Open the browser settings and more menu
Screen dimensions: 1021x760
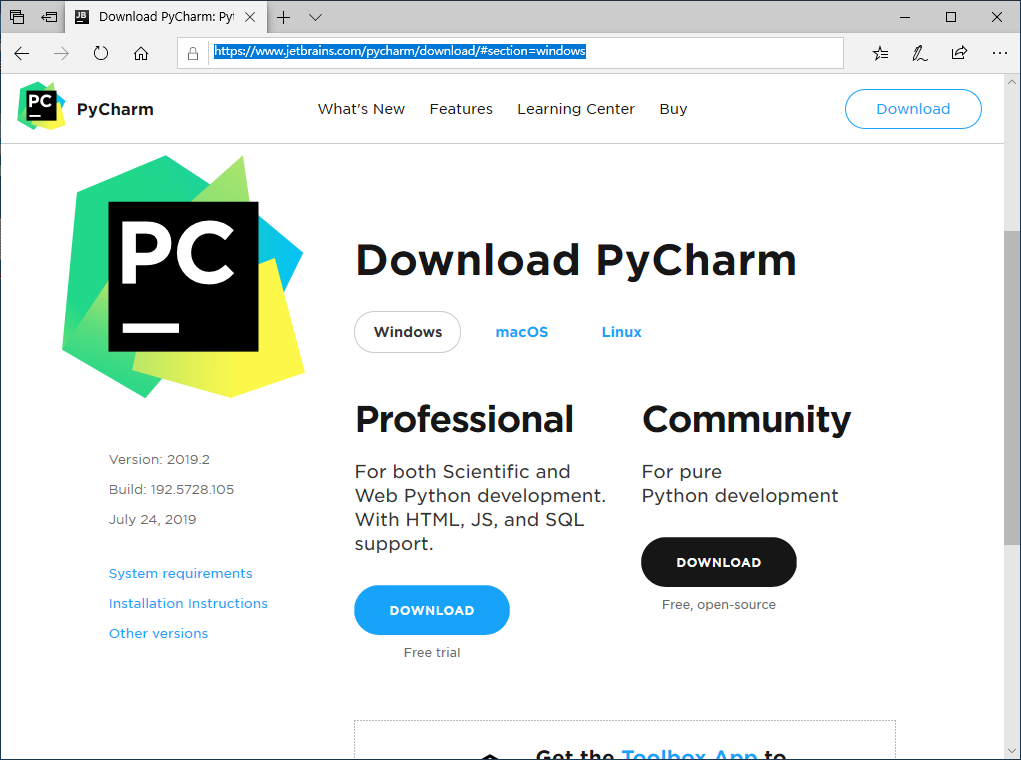[x=1000, y=53]
